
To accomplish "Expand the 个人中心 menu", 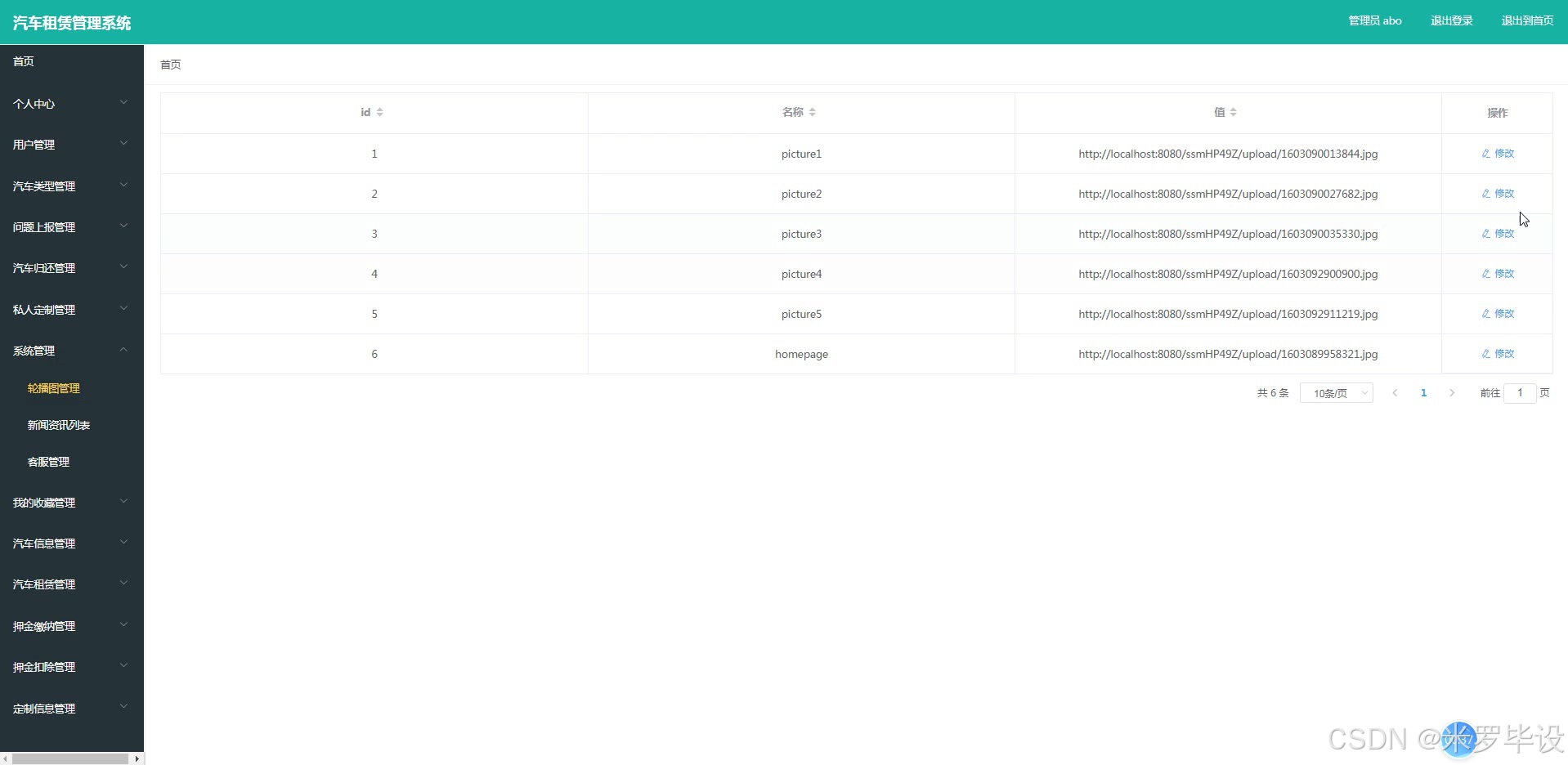I will click(x=72, y=104).
